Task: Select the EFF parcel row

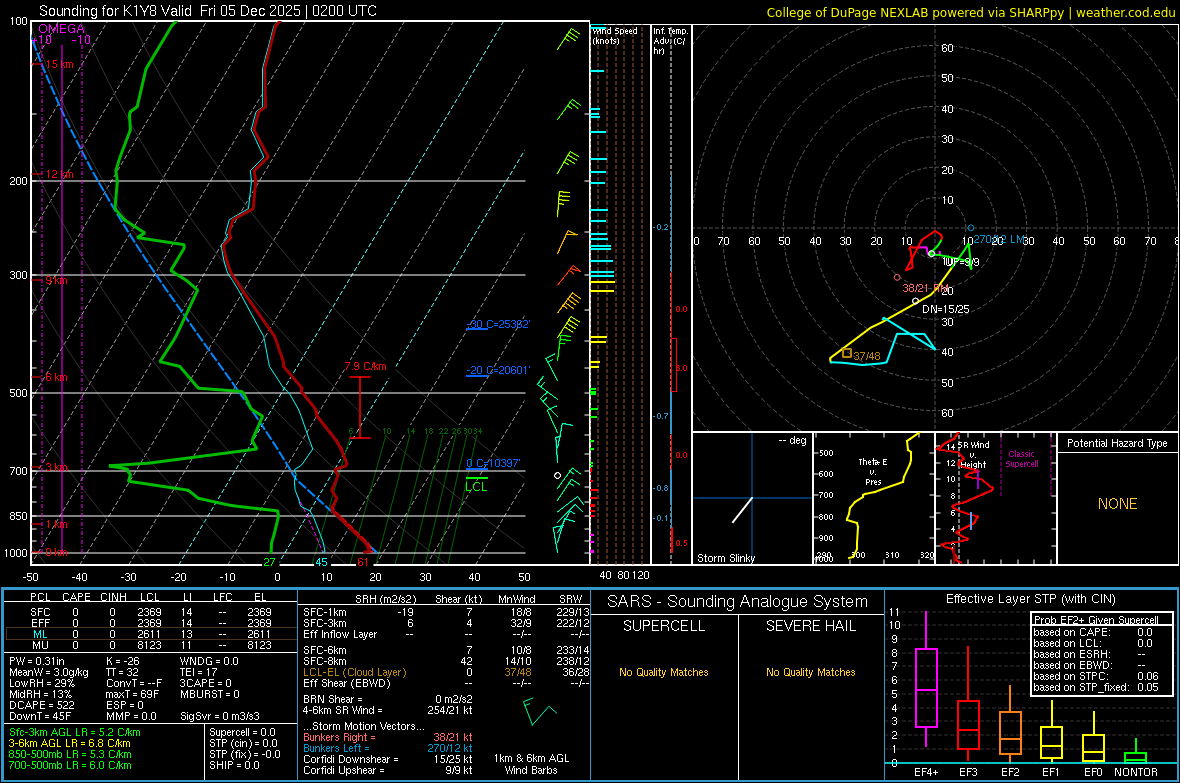Action: (151, 623)
